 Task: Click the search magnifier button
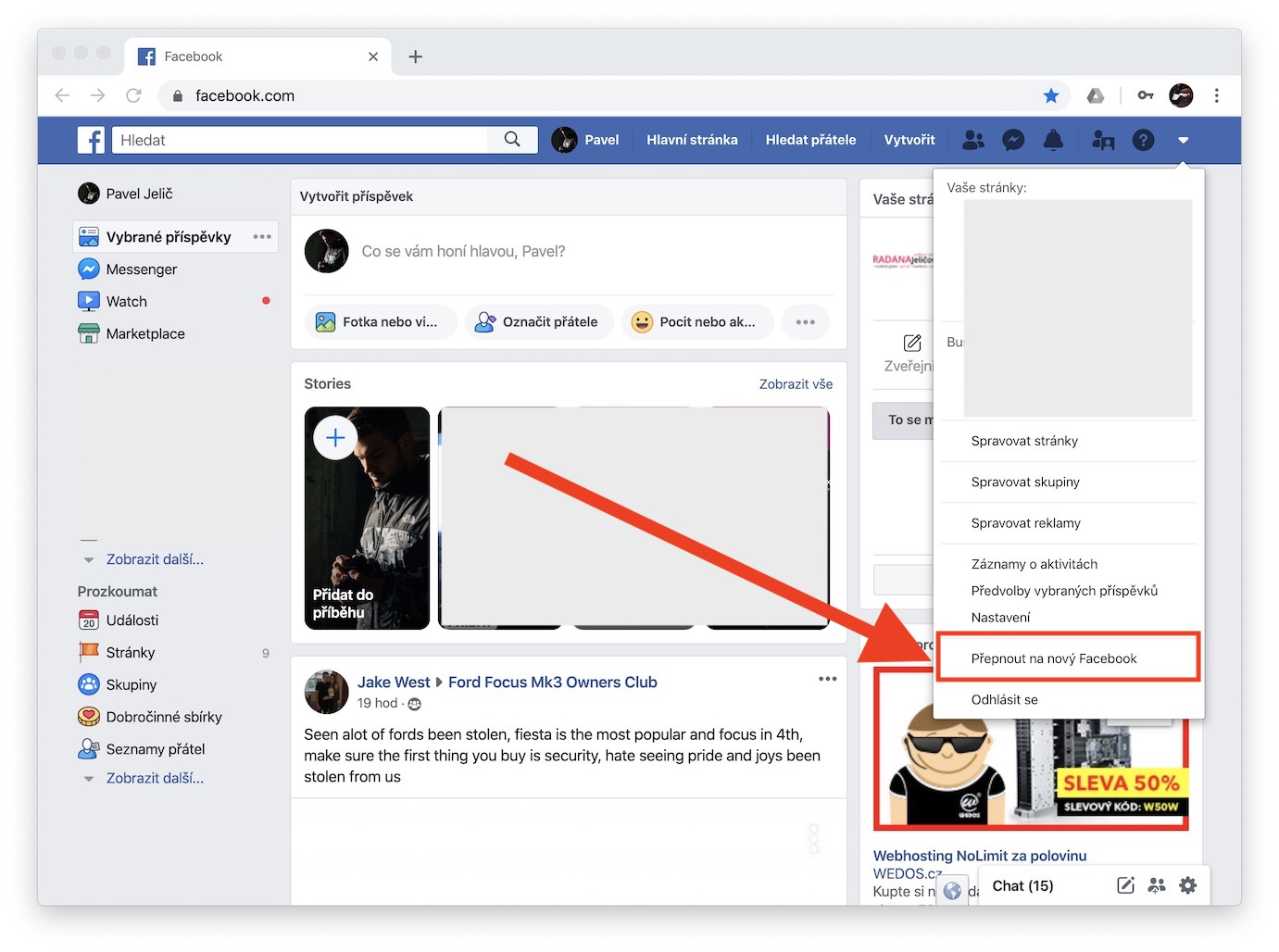coord(512,140)
